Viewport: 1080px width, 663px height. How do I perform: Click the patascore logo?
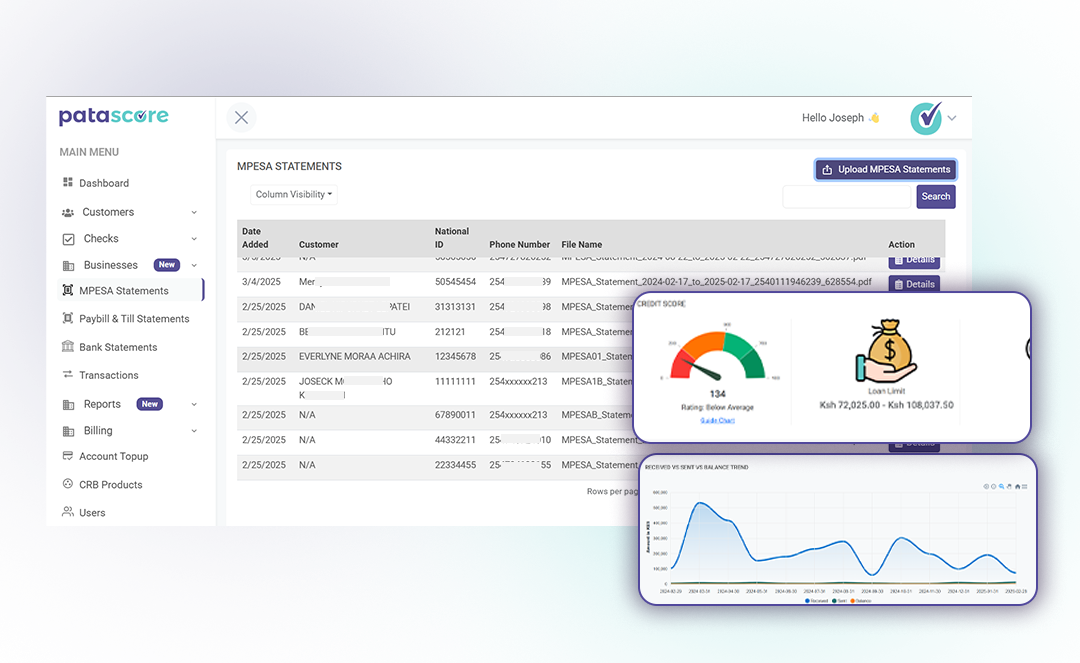click(x=114, y=116)
